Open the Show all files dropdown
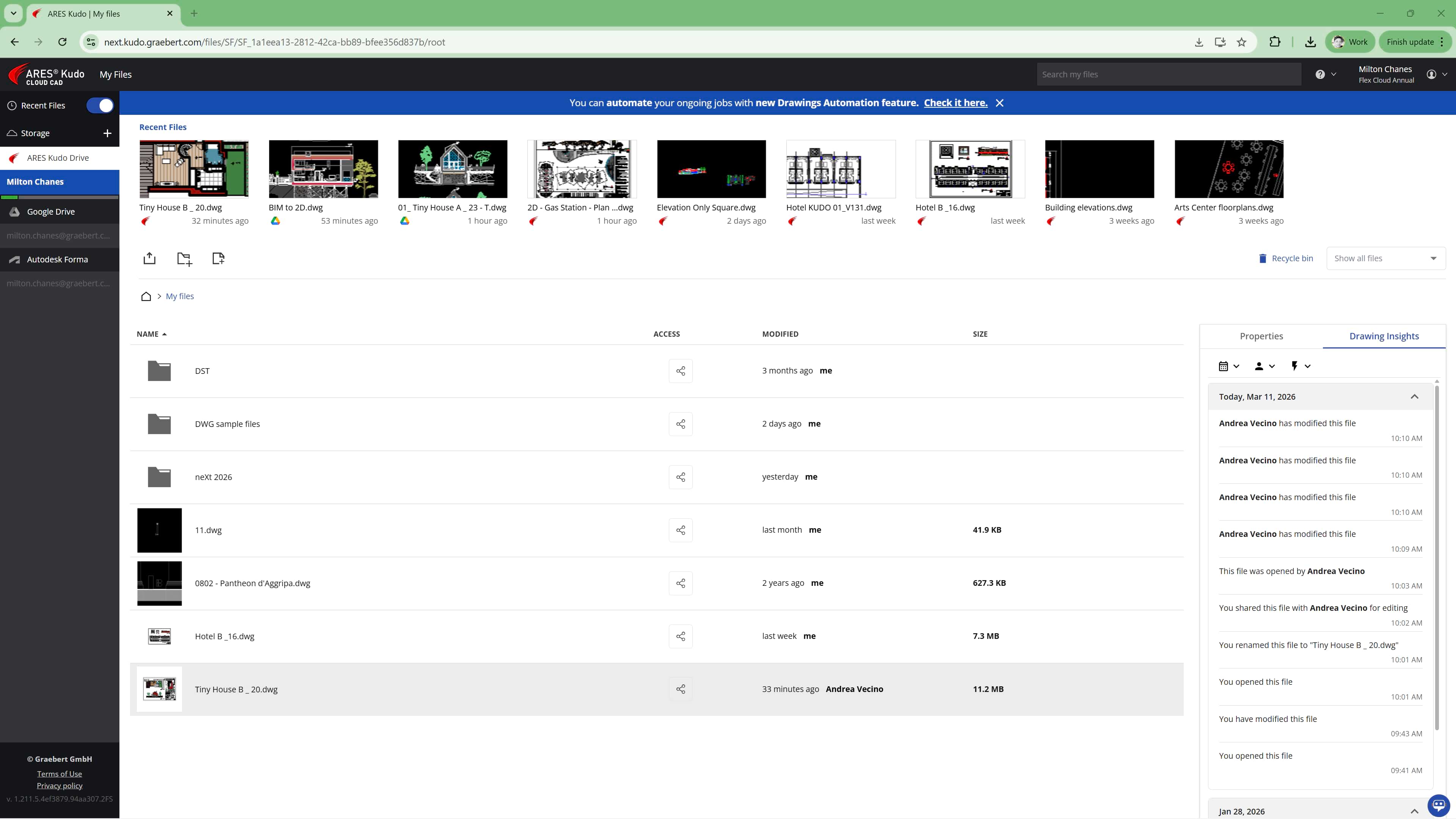The height and width of the screenshot is (819, 1456). coord(1385,258)
